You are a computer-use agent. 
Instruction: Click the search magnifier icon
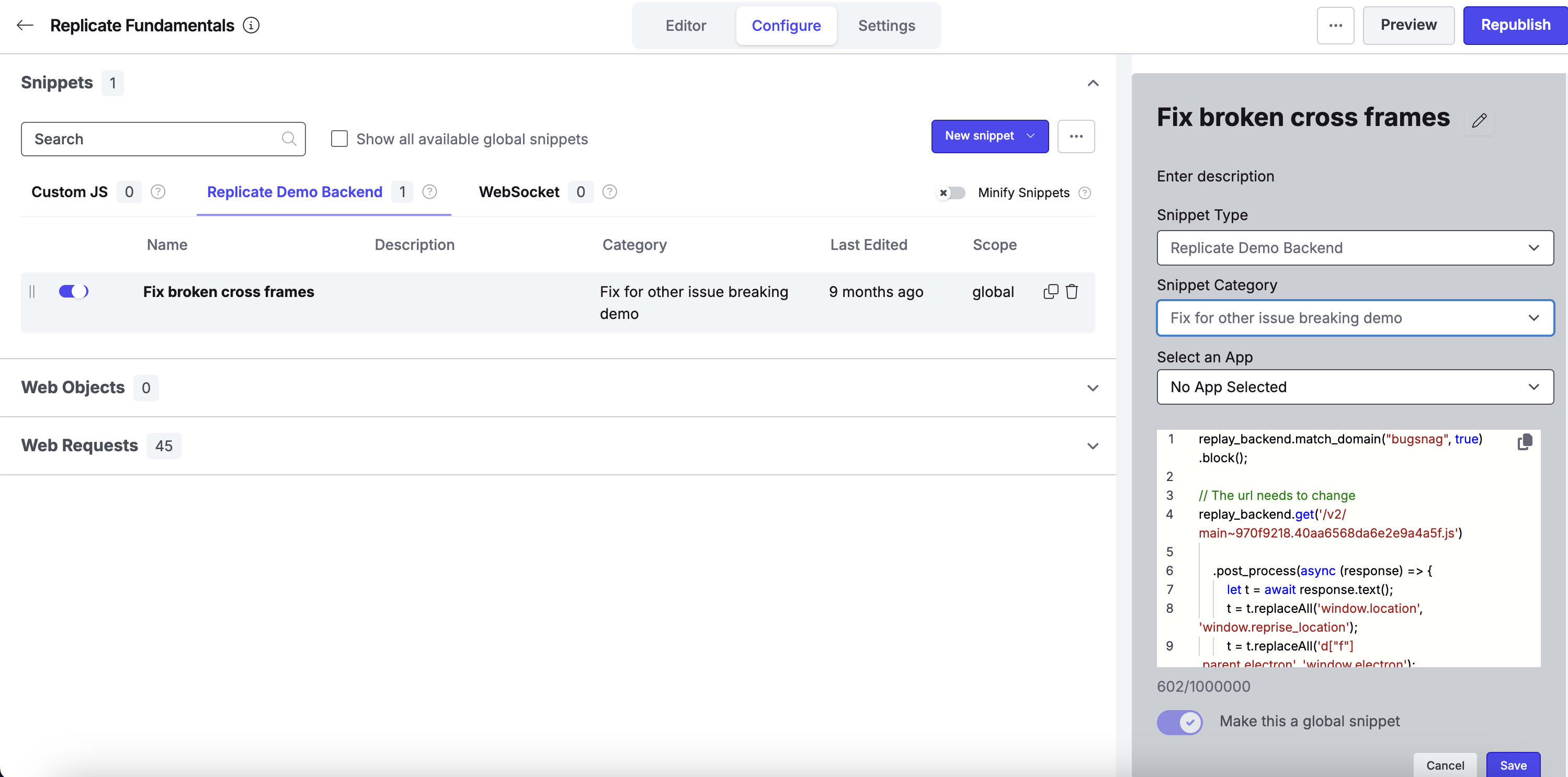(289, 139)
